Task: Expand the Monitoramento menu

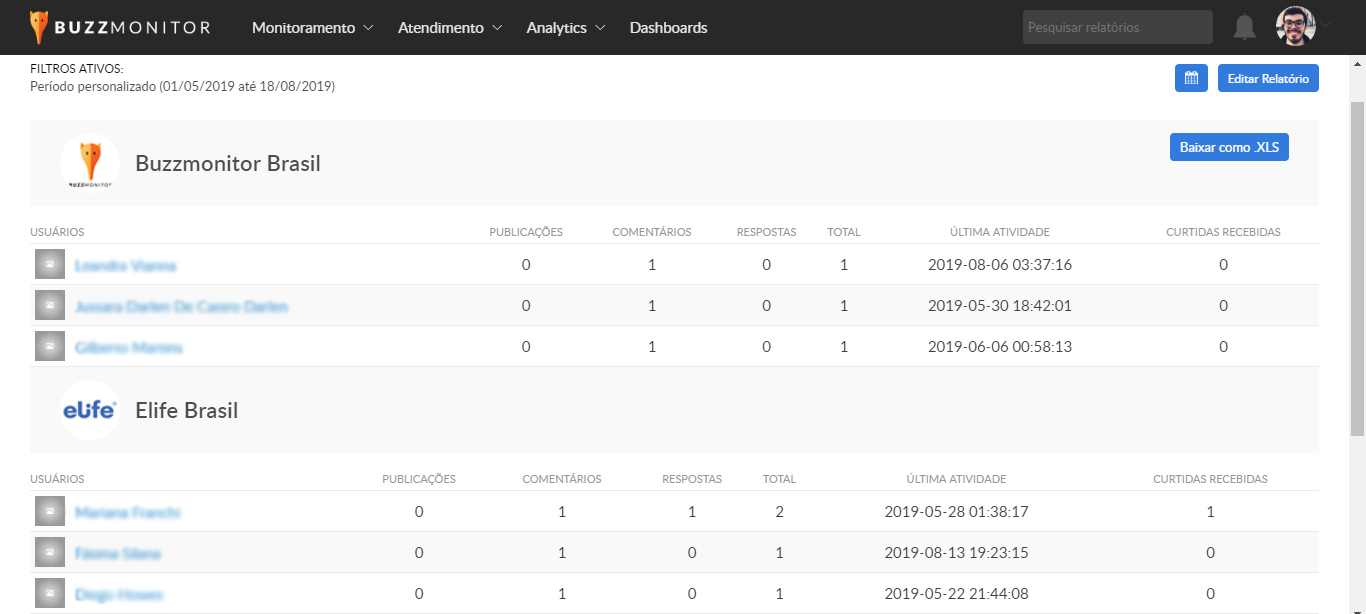Action: coord(312,28)
